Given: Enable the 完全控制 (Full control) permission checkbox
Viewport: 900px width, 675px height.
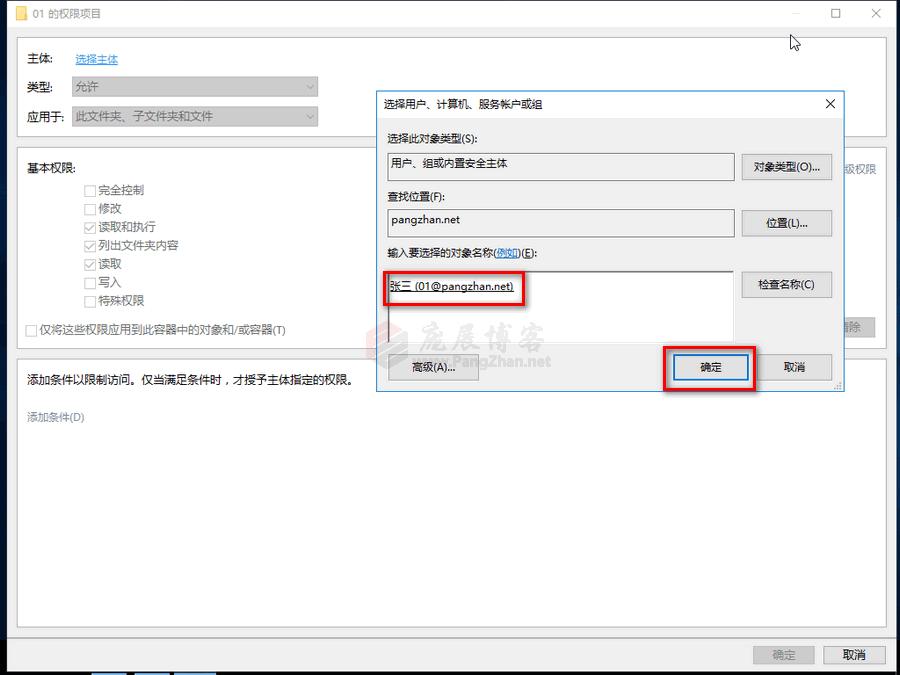Looking at the screenshot, I should tap(90, 190).
